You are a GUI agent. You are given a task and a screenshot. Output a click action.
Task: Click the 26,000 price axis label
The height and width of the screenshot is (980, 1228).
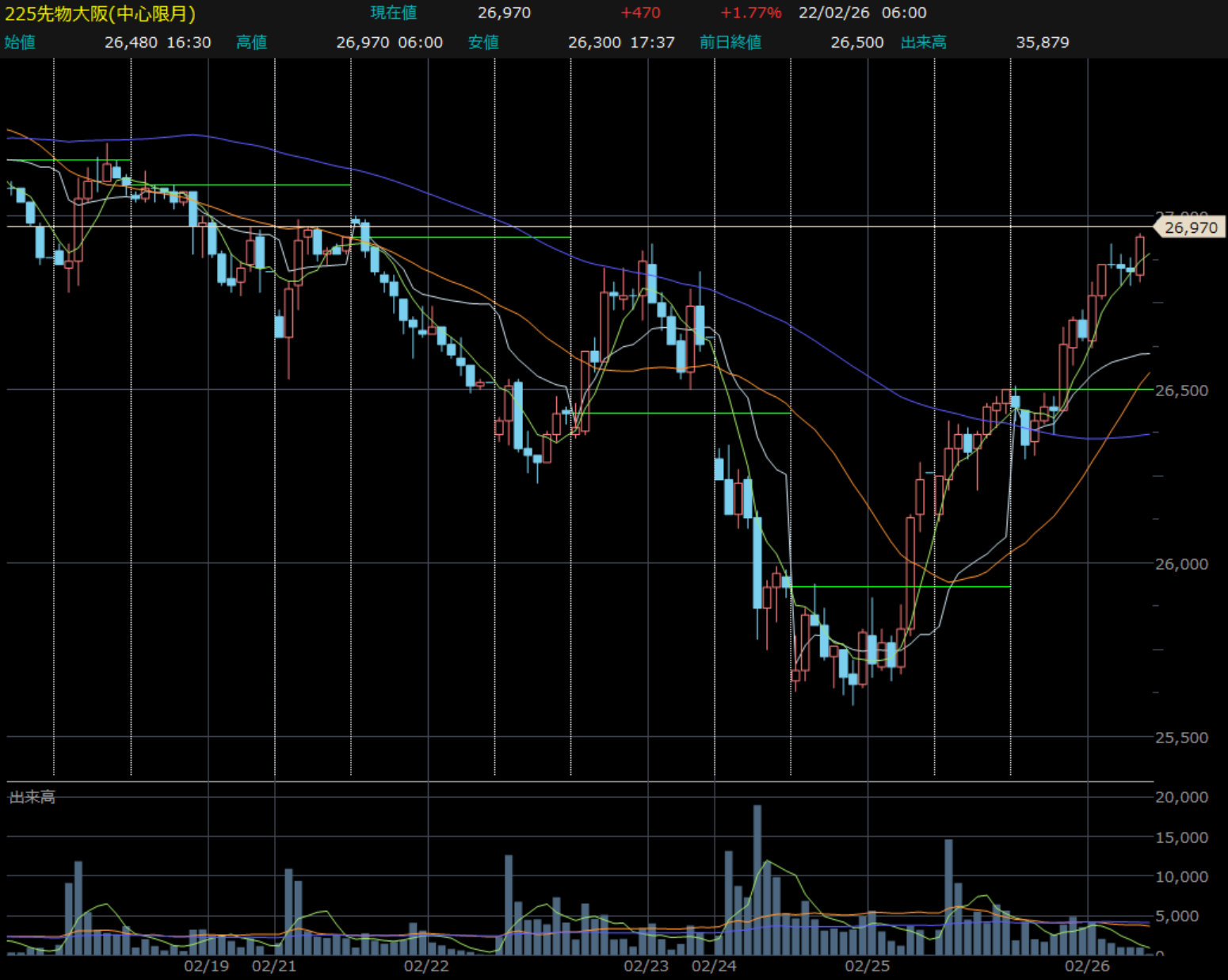point(1181,563)
